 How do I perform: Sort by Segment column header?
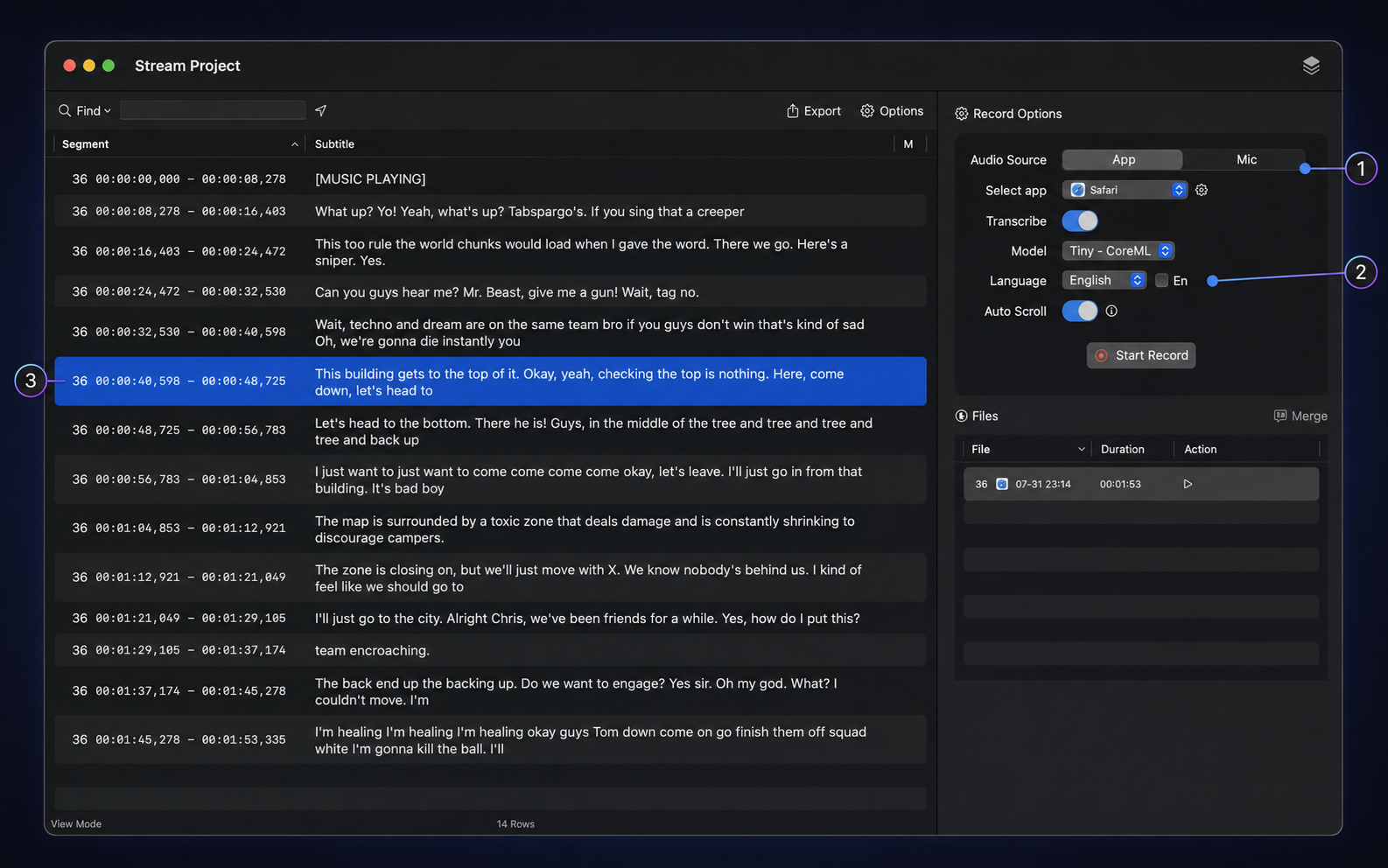click(179, 143)
